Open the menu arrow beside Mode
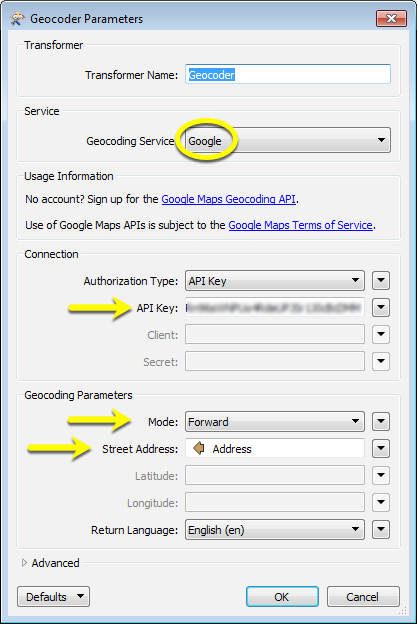The height and width of the screenshot is (624, 417). [381, 421]
